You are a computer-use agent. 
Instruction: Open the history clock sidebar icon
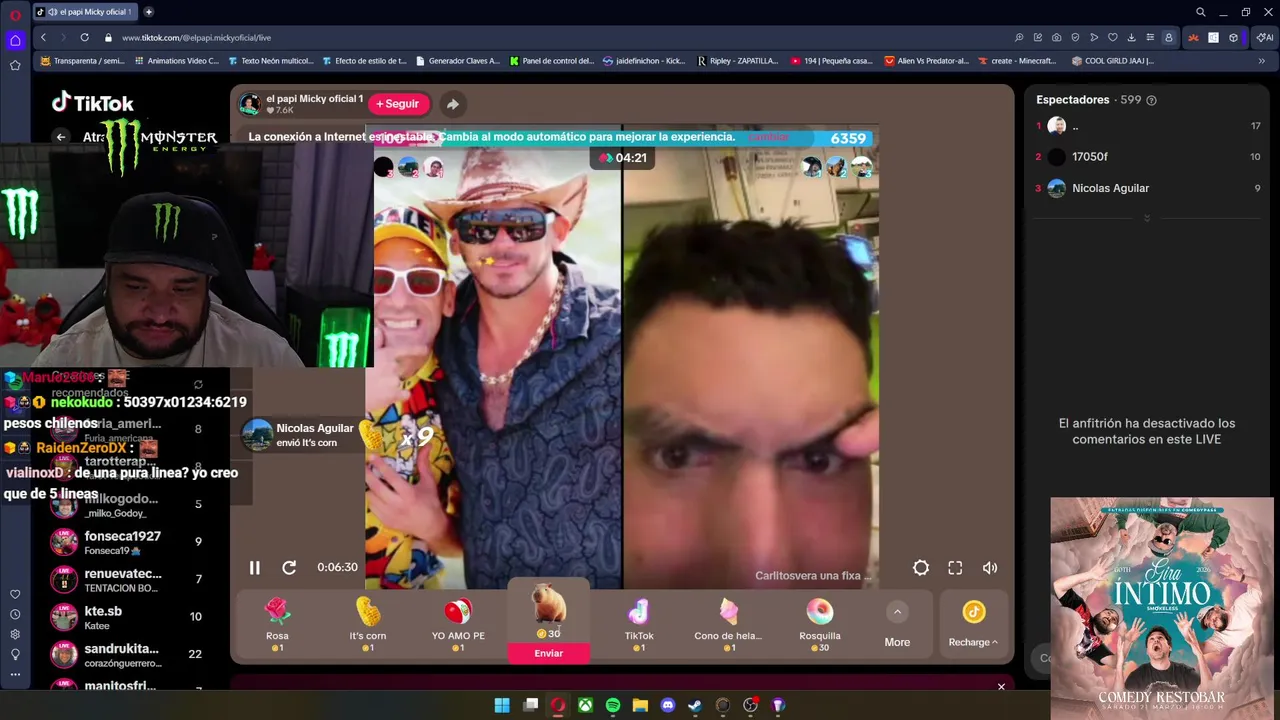[15, 614]
